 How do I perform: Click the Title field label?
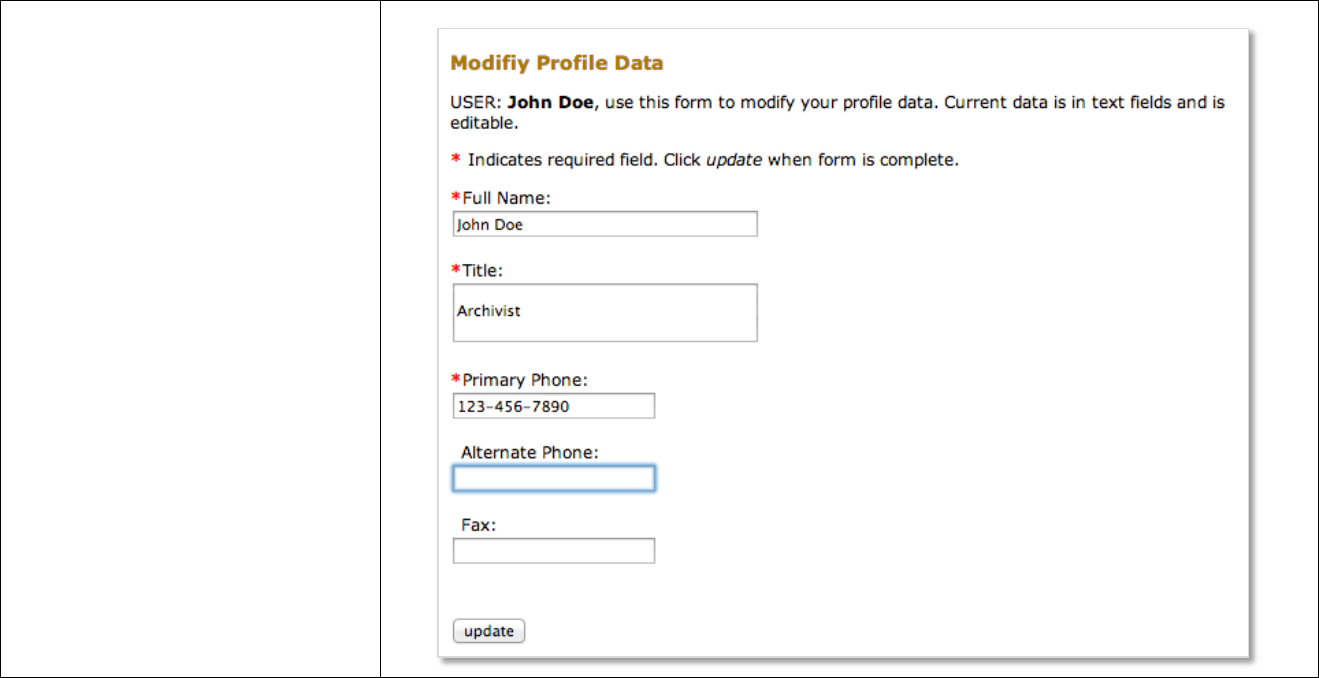(x=482, y=270)
